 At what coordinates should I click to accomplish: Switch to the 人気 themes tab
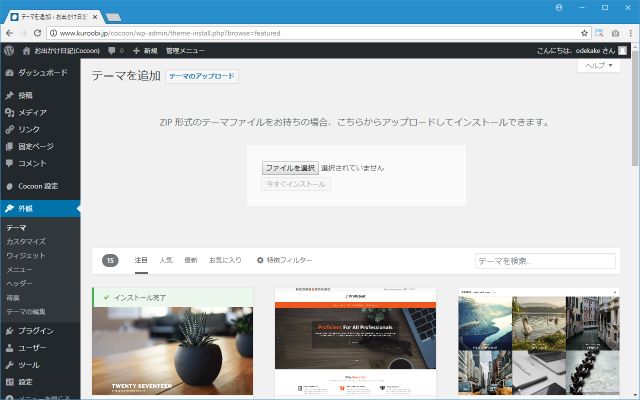[x=166, y=260]
